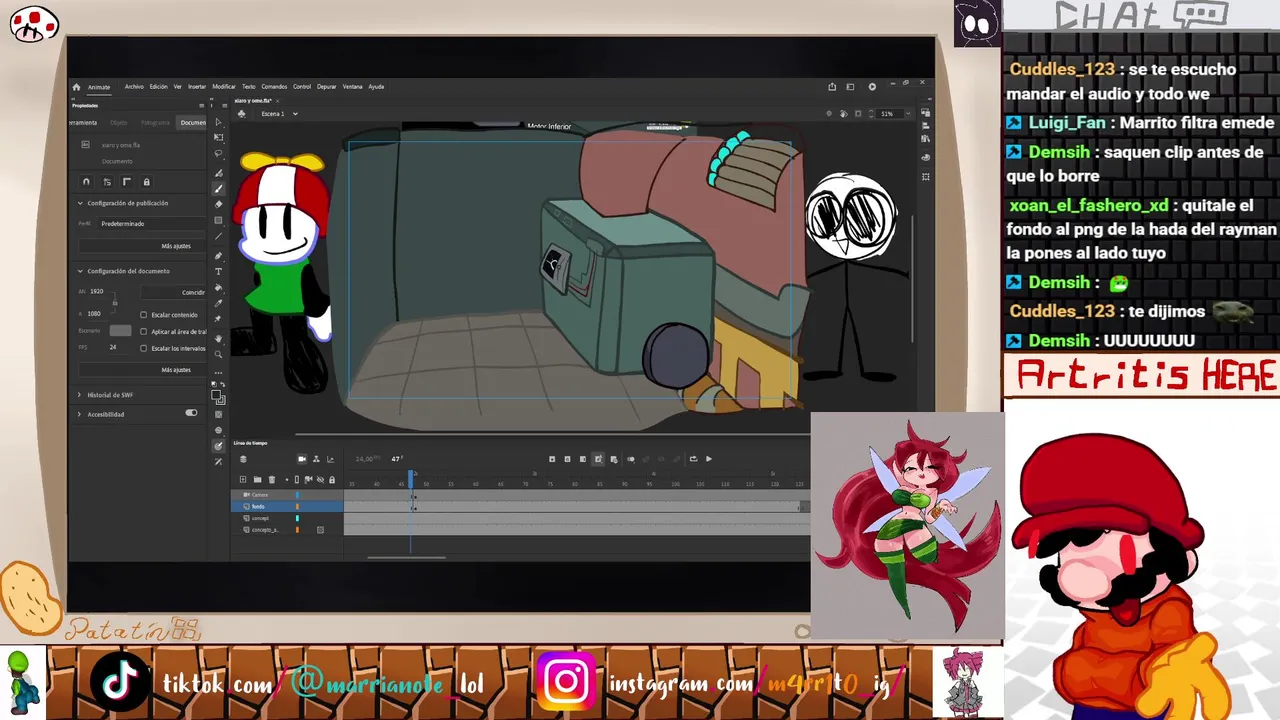Click the camera icon in timeline header
Image resolution: width=1280 pixels, height=720 pixels.
click(x=302, y=459)
